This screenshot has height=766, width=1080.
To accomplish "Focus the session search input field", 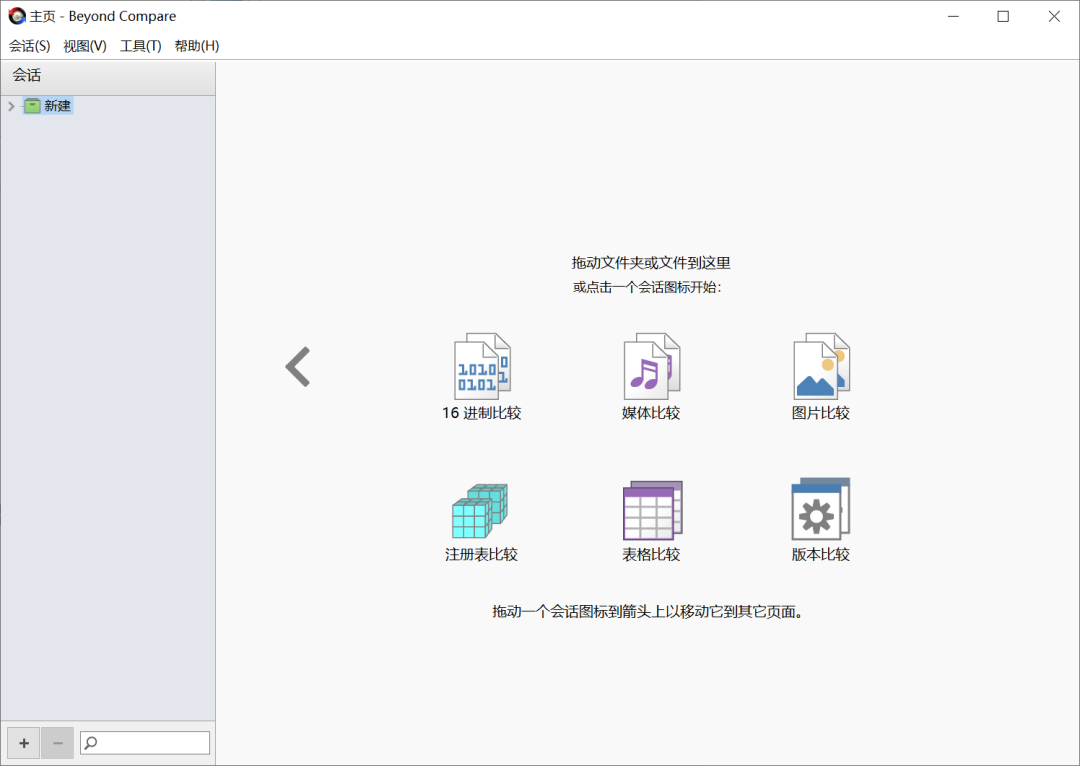I will pyautogui.click(x=153, y=743).
